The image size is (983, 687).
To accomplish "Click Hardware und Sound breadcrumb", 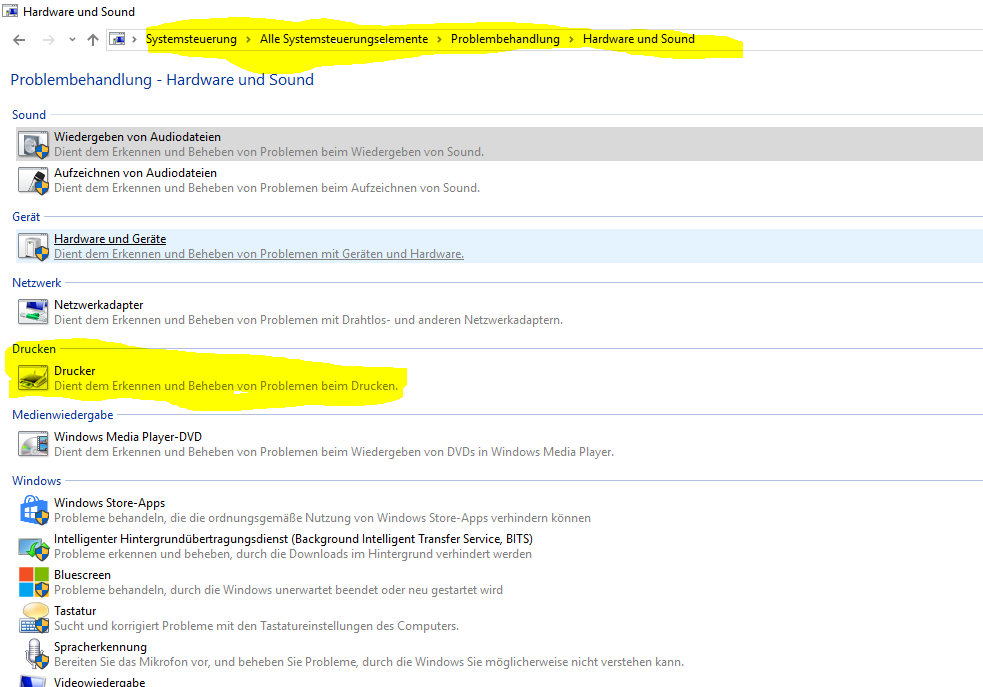I will pos(639,39).
